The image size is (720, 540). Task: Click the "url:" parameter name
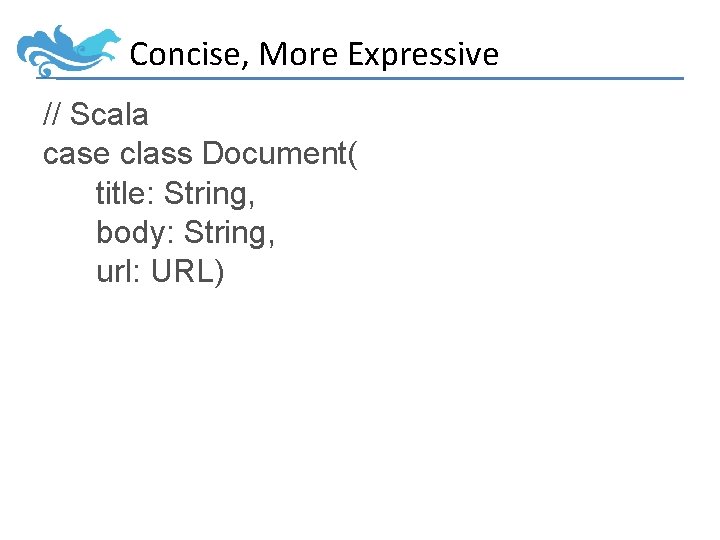click(x=119, y=271)
